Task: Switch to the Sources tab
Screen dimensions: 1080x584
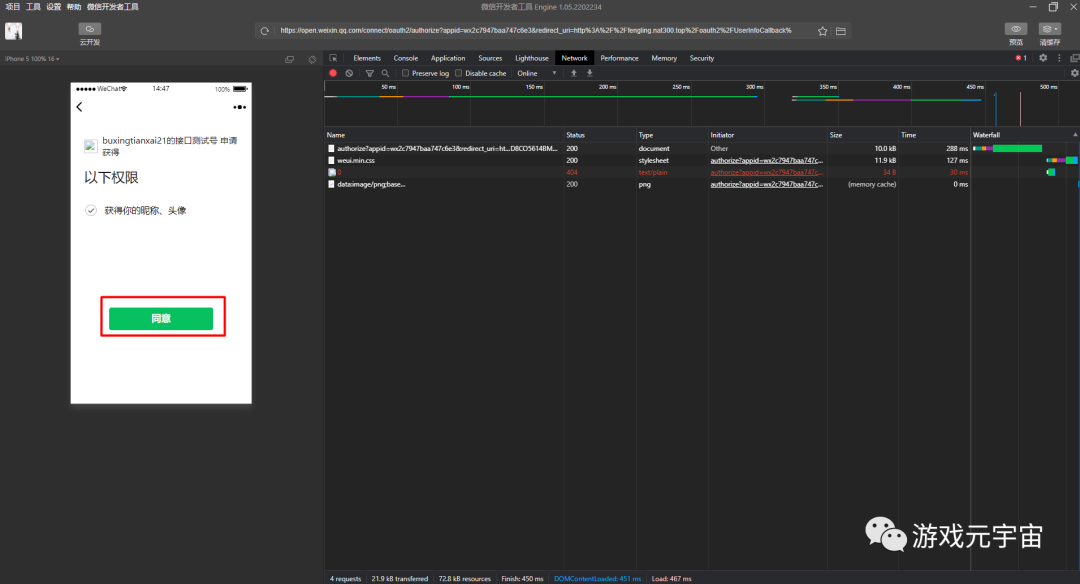Action: coord(490,59)
